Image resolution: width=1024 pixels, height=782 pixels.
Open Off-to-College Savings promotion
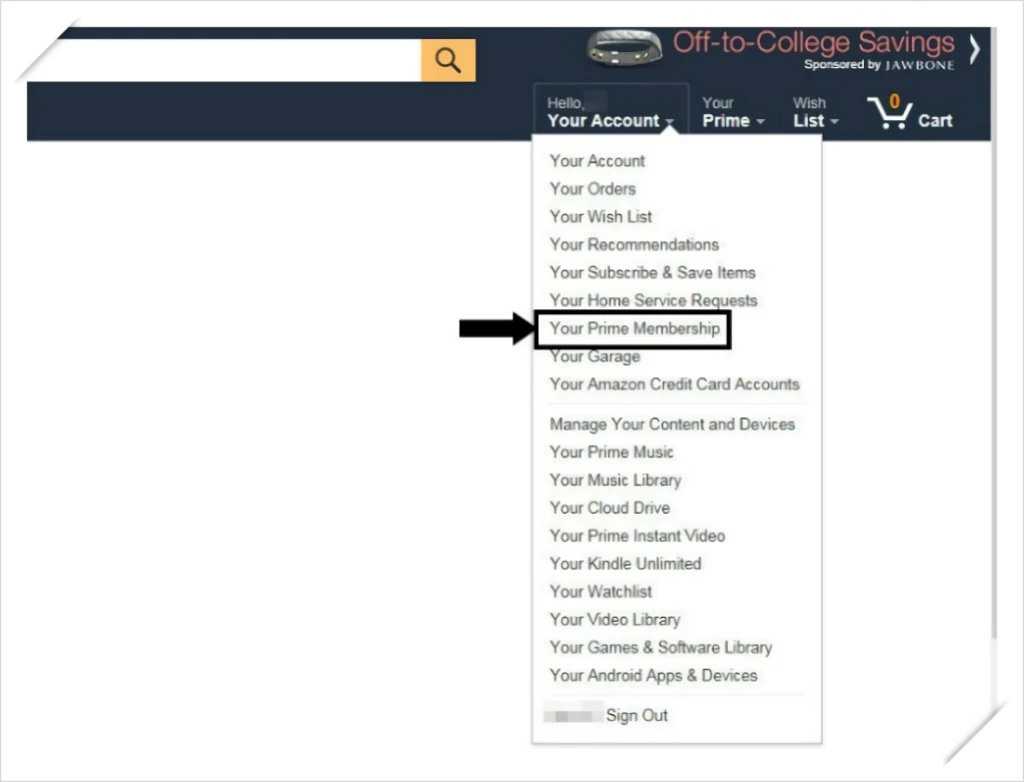(813, 42)
